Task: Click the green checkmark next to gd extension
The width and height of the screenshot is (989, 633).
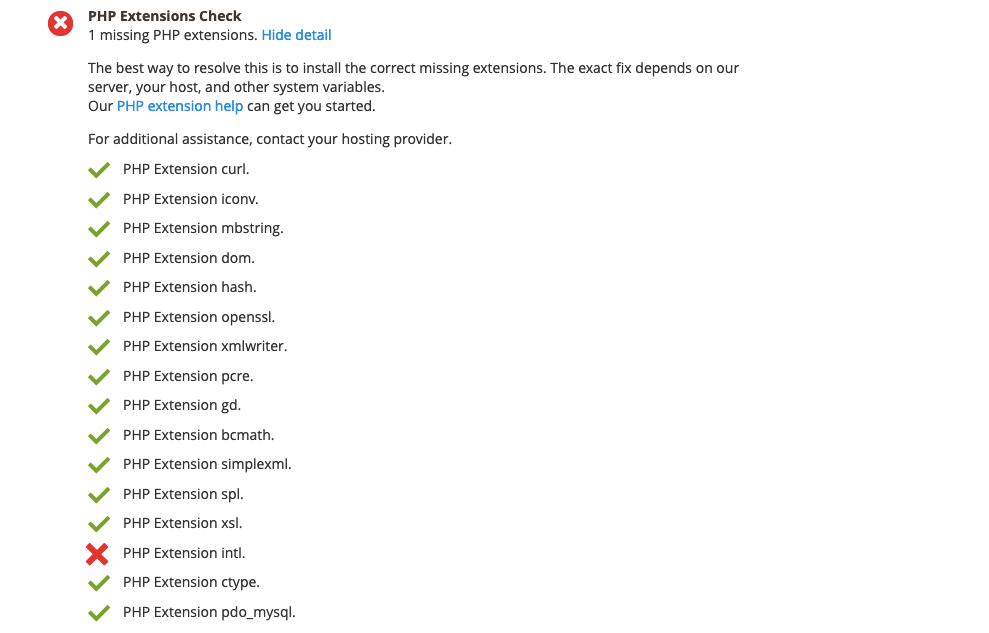Action: (x=99, y=406)
